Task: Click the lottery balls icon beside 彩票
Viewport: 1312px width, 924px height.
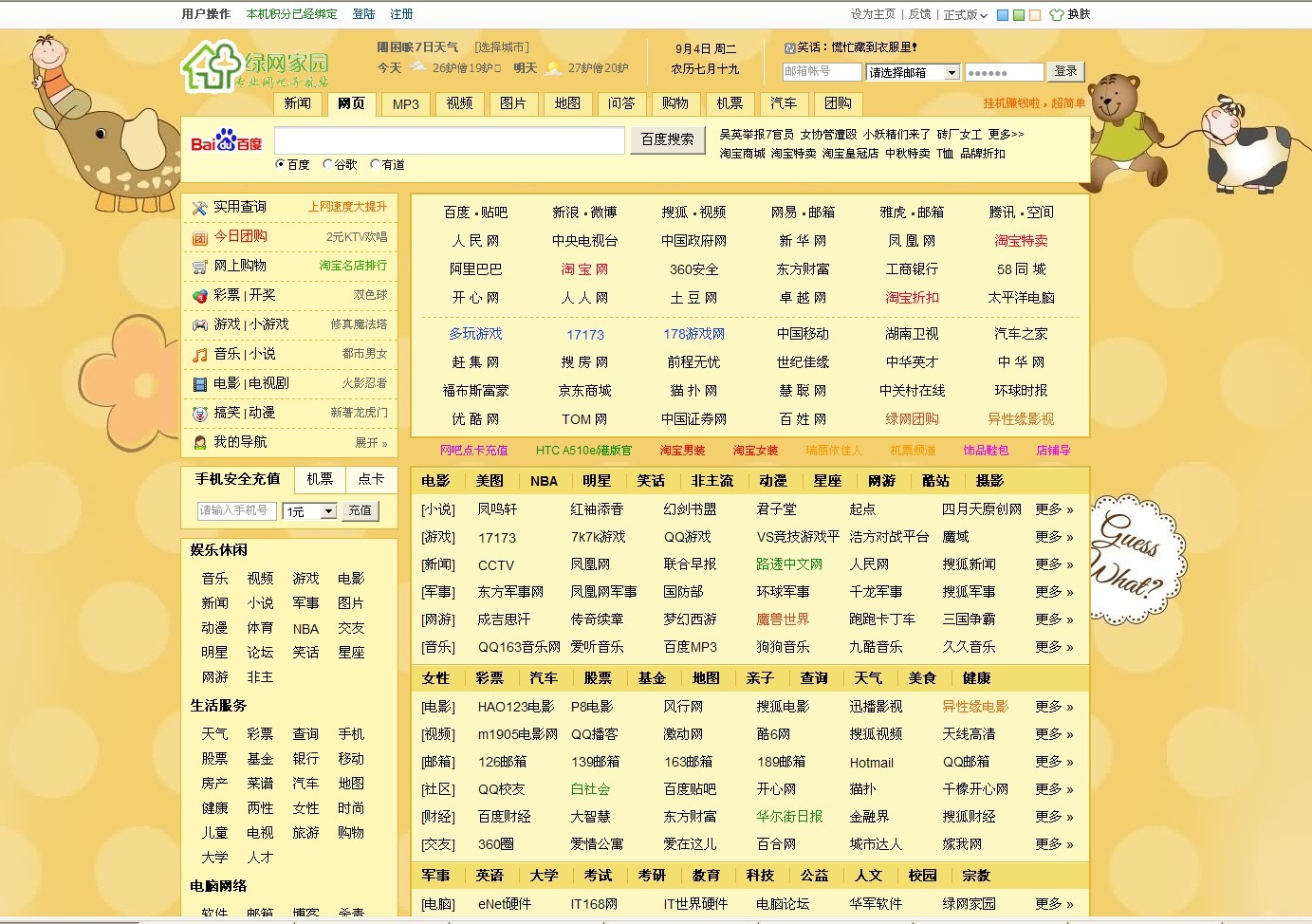Action: tap(199, 296)
